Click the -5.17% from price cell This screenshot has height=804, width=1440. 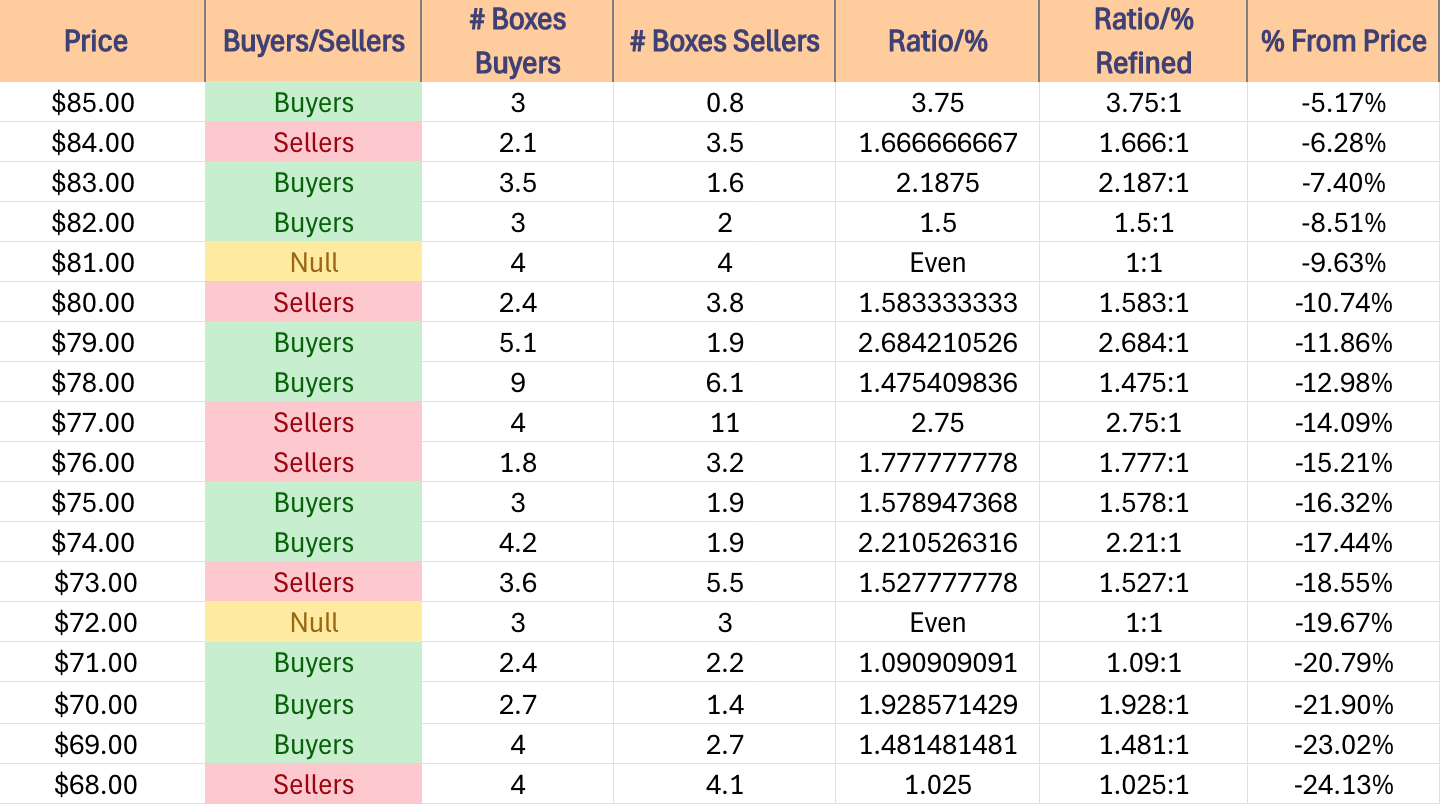1343,103
